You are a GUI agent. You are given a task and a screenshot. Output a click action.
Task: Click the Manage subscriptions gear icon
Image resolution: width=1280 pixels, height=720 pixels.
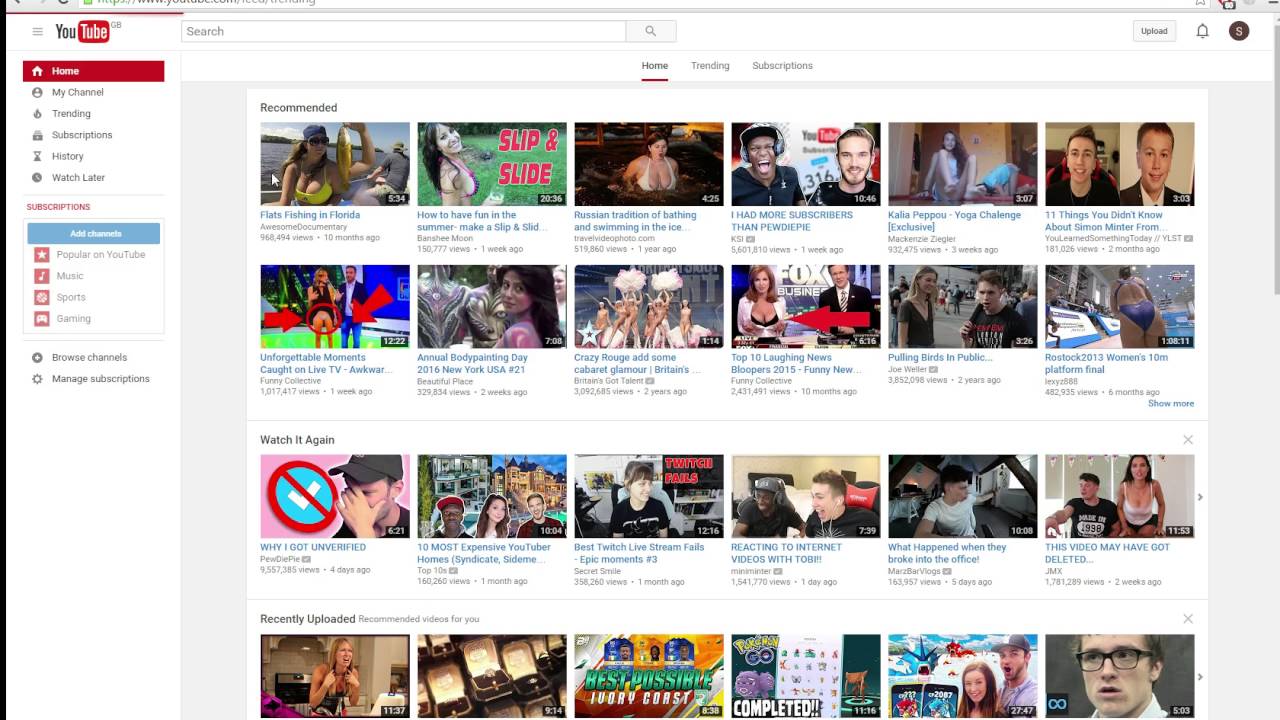coord(37,379)
